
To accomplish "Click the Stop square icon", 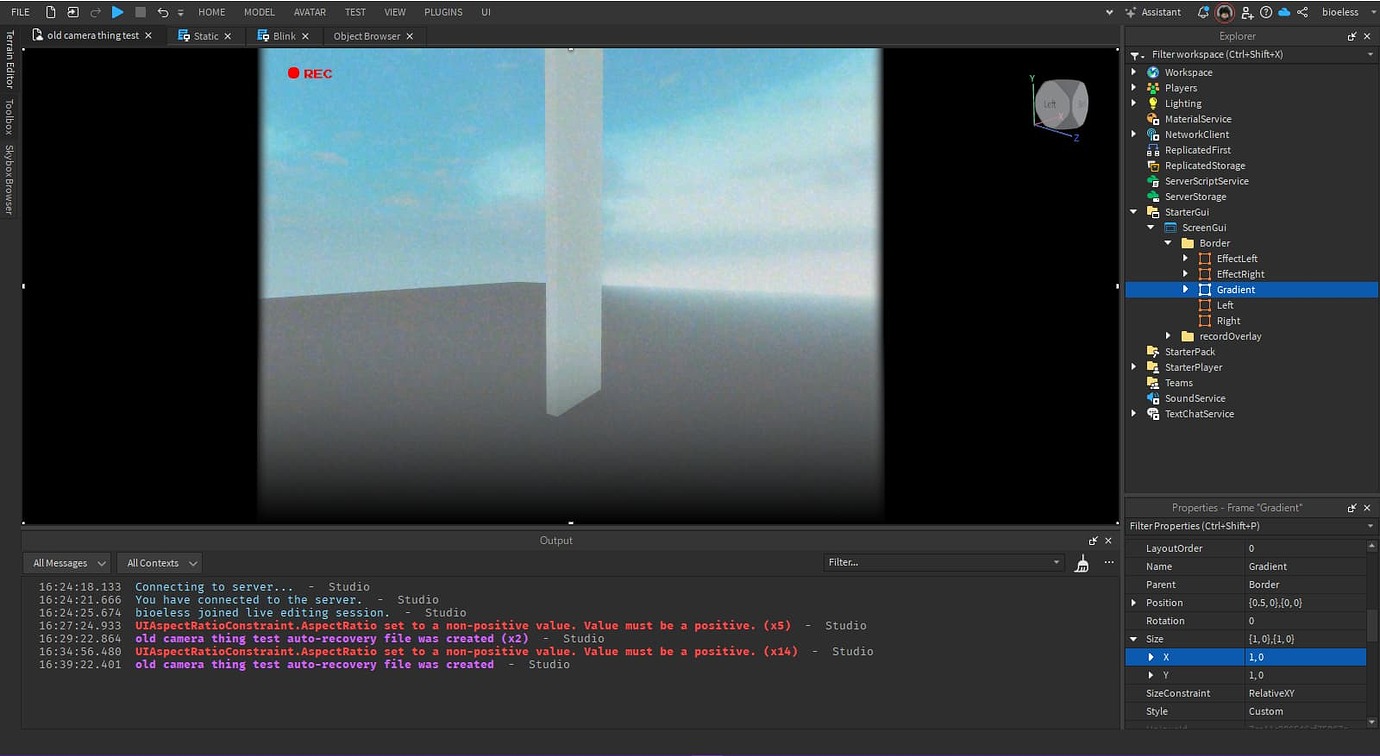I will [140, 12].
